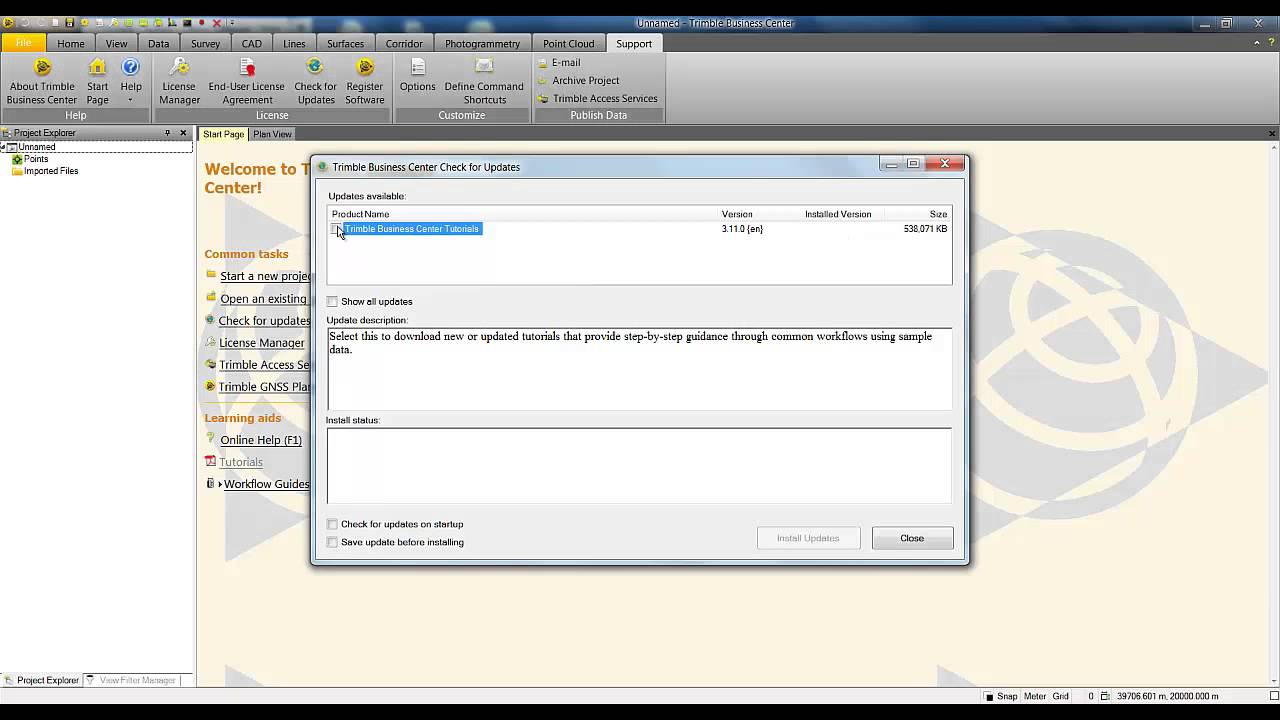Close the Start Page tab area

[1272, 134]
